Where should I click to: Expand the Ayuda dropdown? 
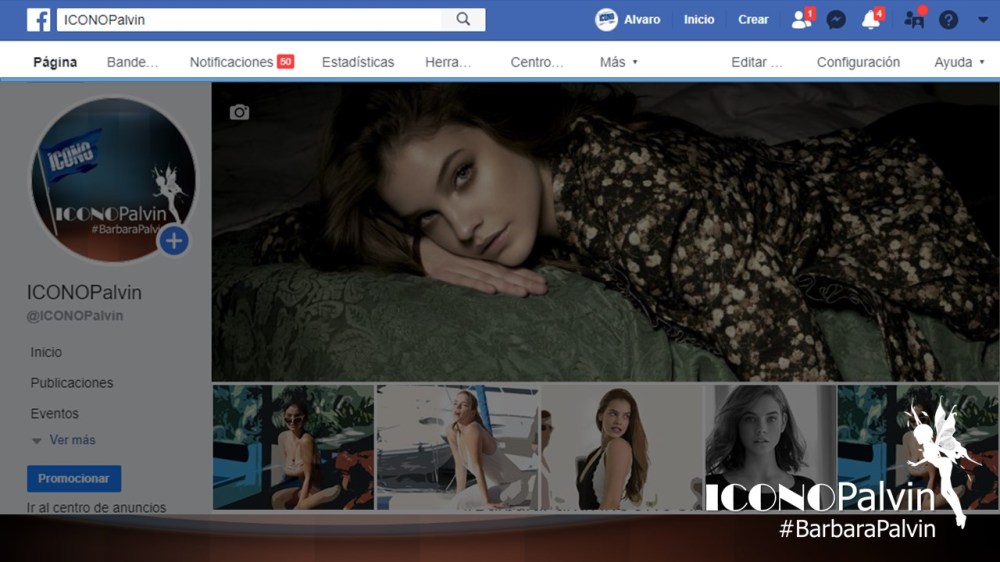959,62
